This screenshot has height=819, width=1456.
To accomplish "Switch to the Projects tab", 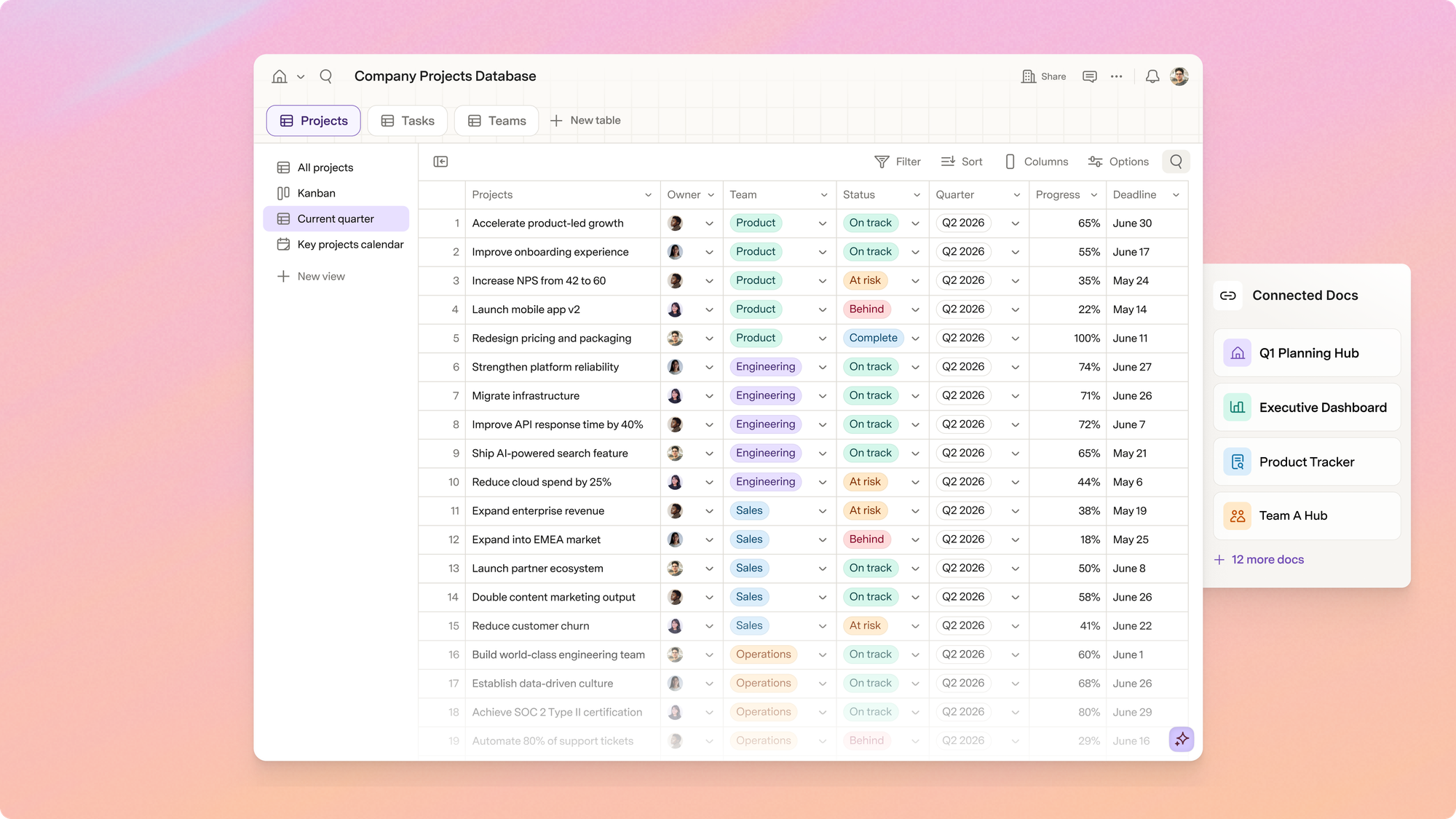I will [314, 121].
